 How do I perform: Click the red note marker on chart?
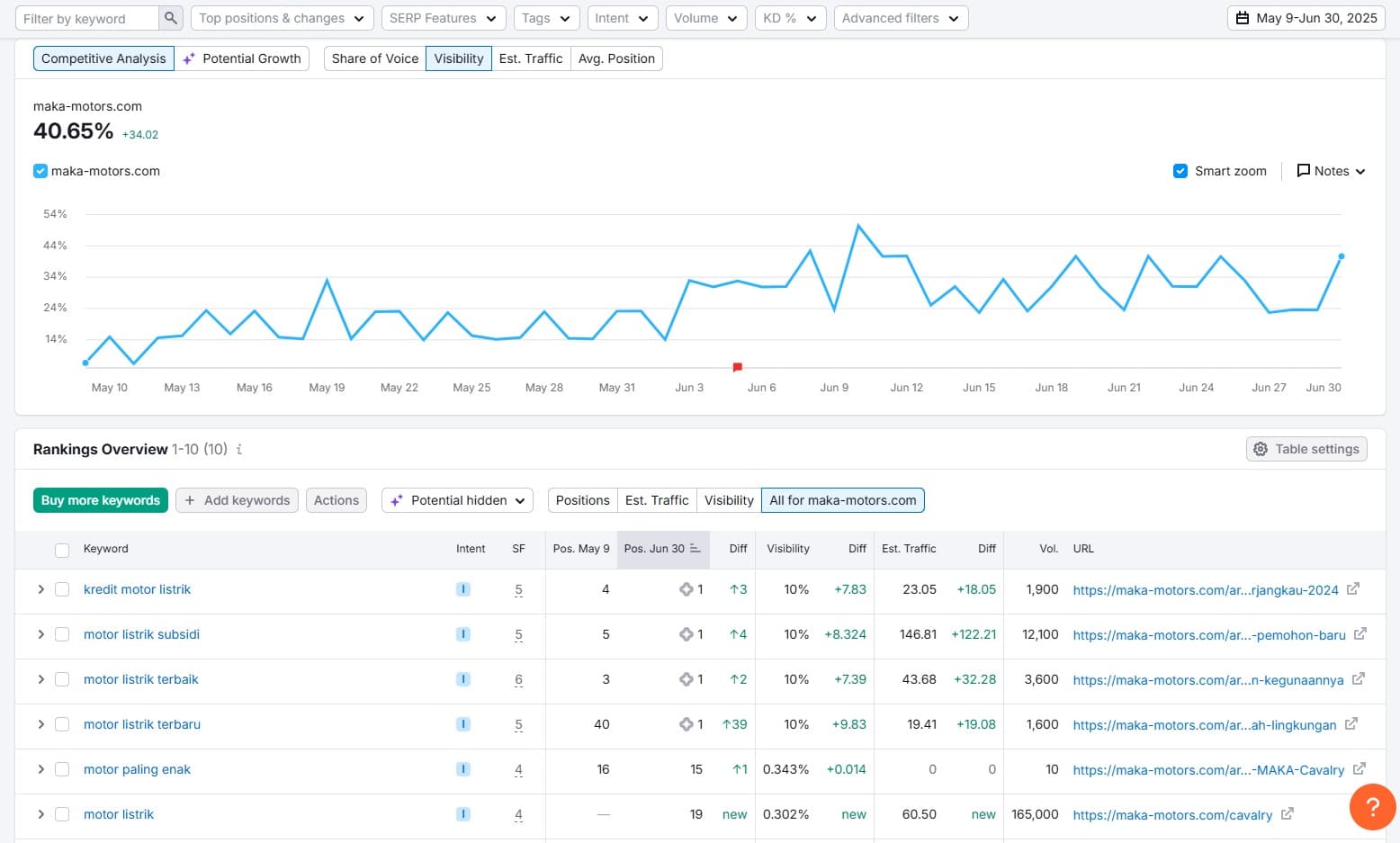pos(738,367)
